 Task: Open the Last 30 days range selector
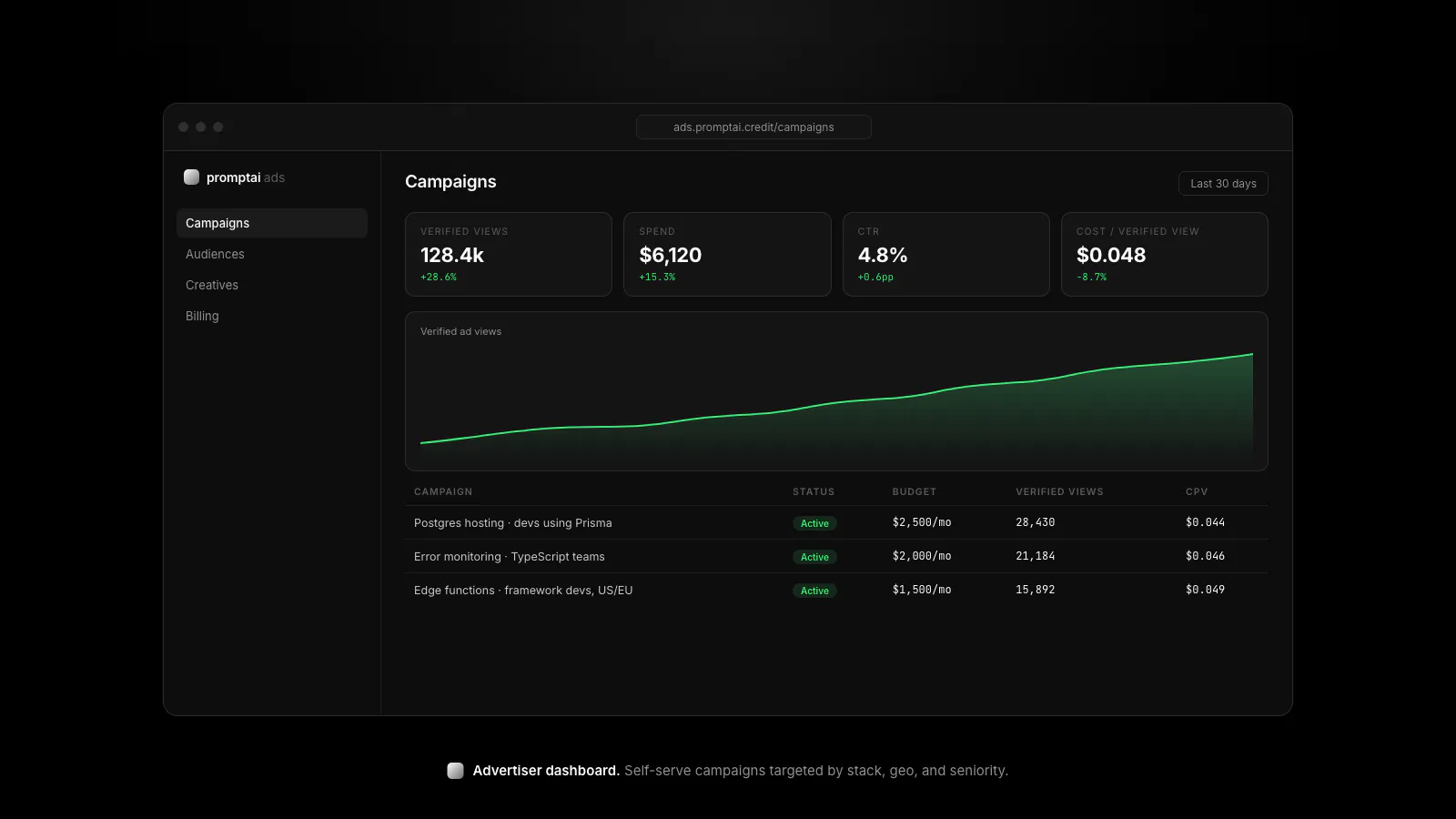click(x=1223, y=184)
